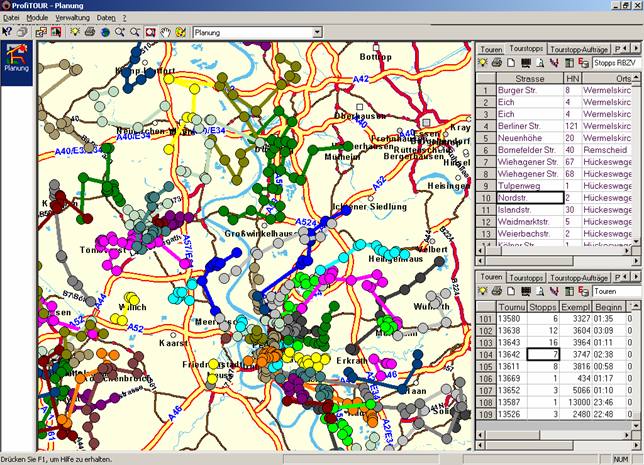Image resolution: width=644 pixels, height=465 pixels.
Task: Click page search icon in lower Touren panel
Action: pos(540,291)
